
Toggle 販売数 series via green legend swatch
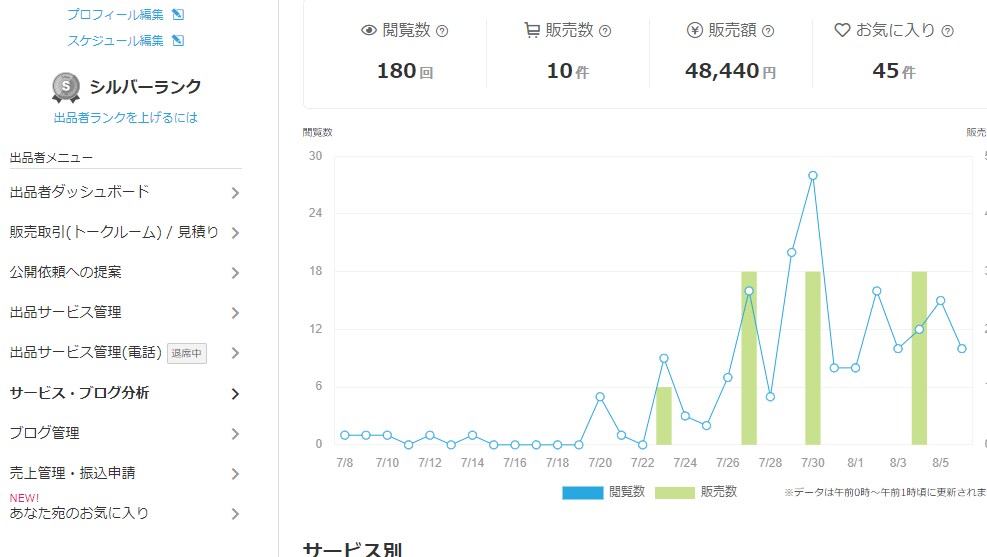[x=674, y=492]
